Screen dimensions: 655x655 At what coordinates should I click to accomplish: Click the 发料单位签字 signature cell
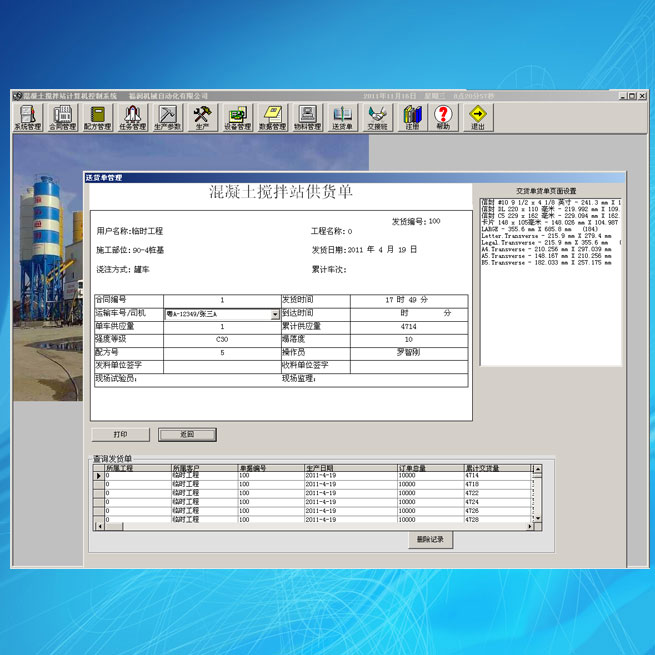click(x=222, y=367)
